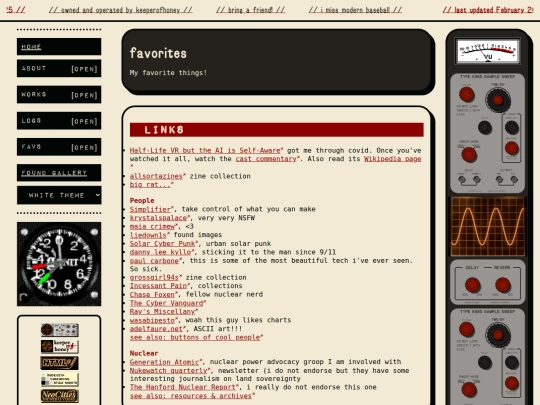Expand the FAVS menu section

[59, 147]
